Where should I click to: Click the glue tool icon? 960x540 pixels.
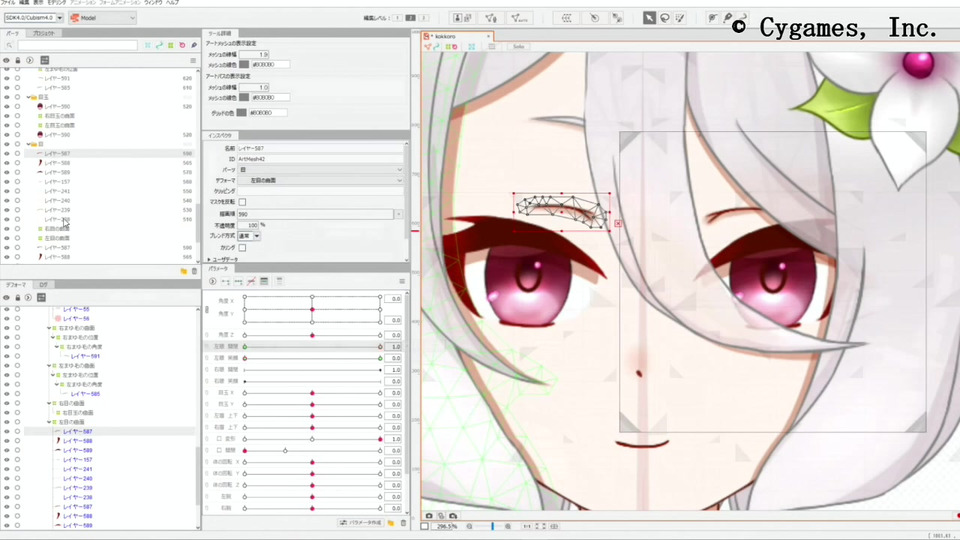tap(617, 18)
